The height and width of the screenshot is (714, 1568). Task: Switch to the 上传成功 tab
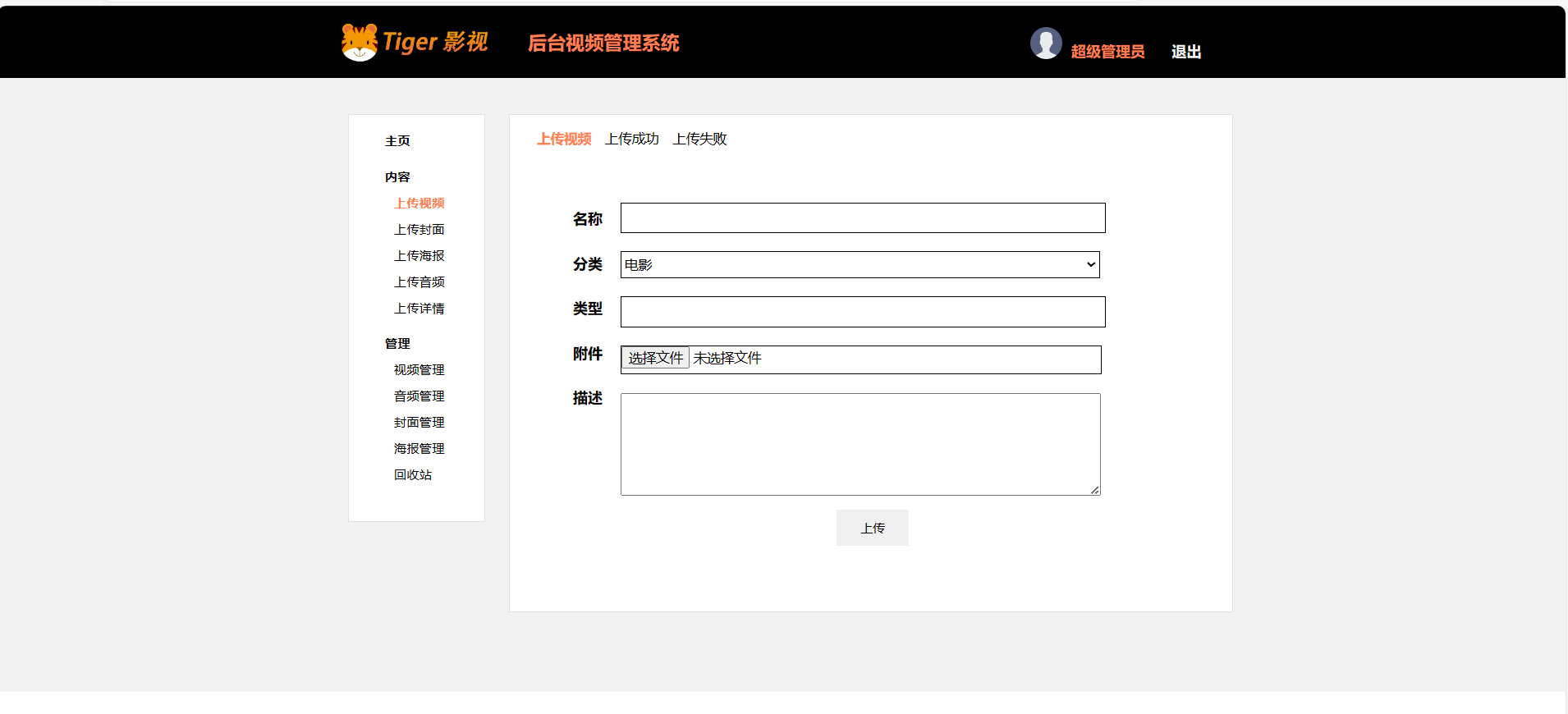click(x=632, y=140)
